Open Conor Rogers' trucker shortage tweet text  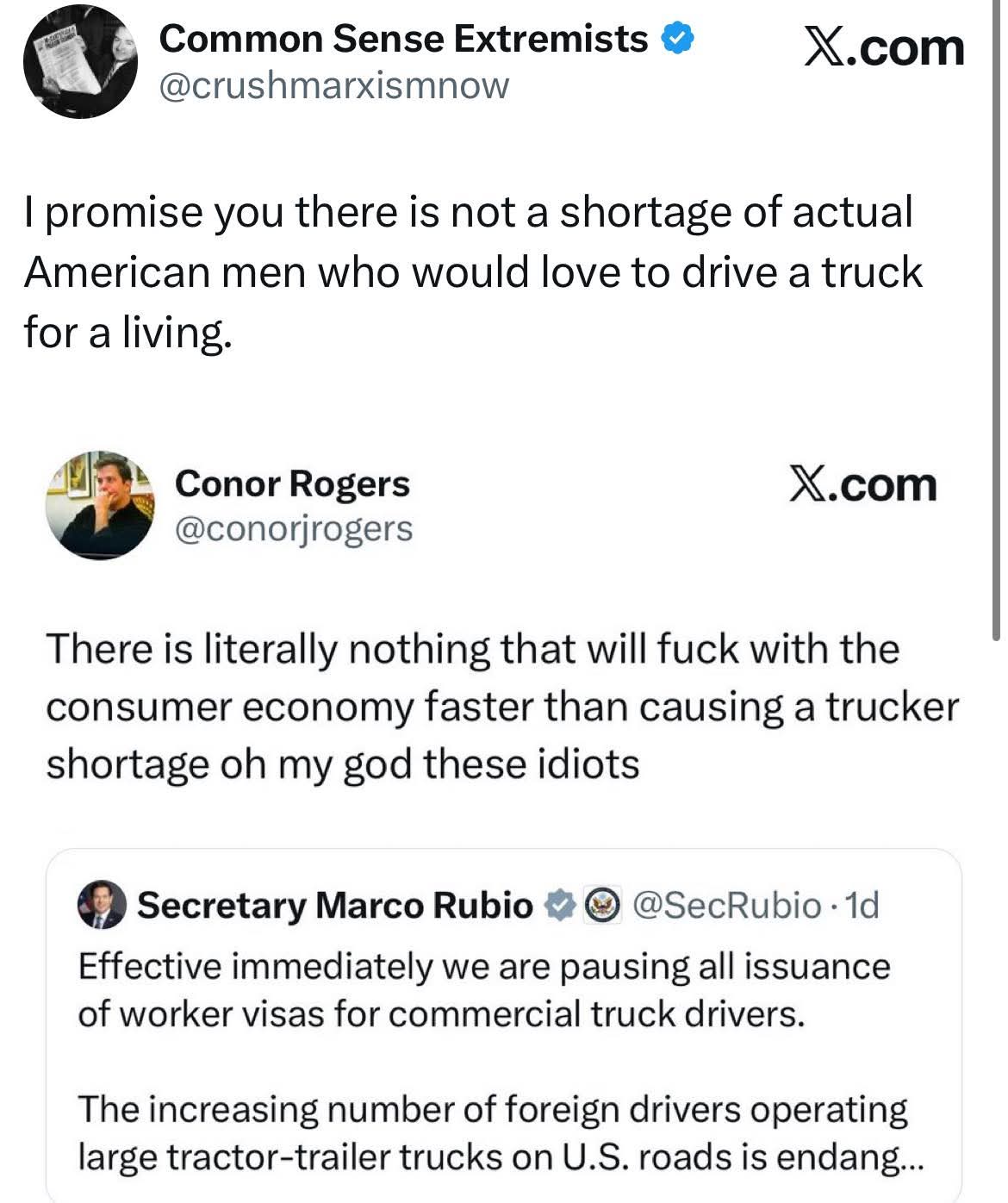coord(502,706)
